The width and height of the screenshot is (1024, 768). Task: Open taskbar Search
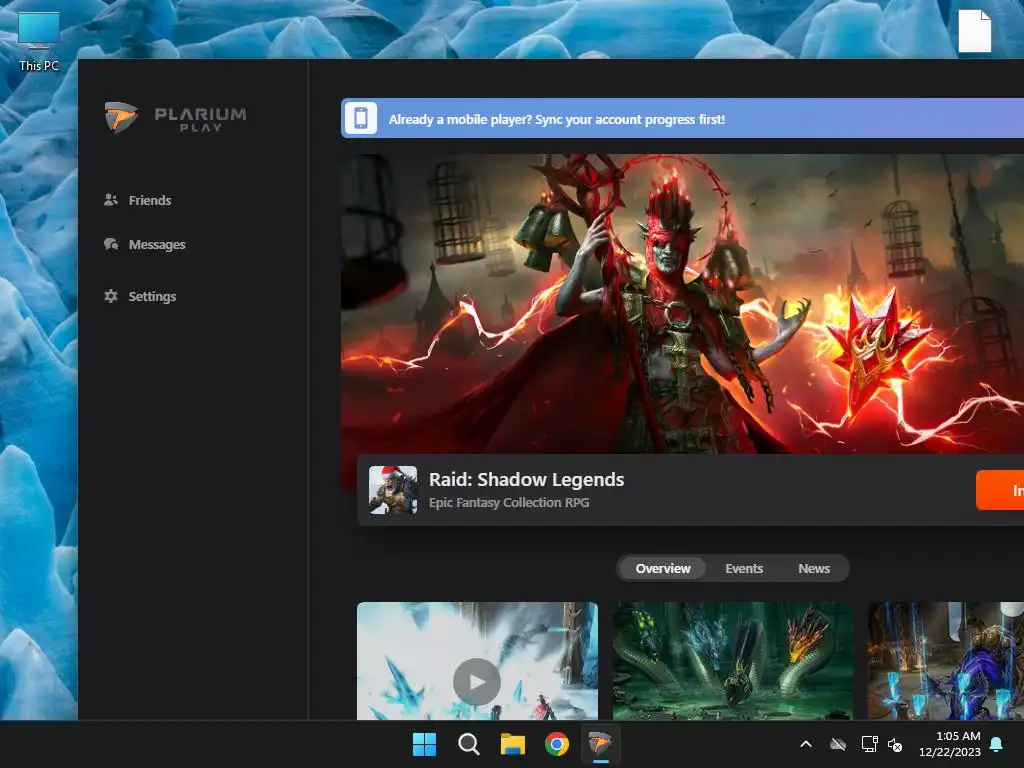pos(469,744)
